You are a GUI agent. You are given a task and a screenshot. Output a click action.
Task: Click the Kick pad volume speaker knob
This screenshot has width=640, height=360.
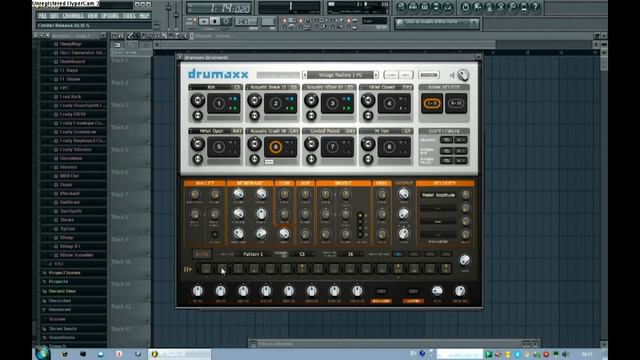pos(198,100)
